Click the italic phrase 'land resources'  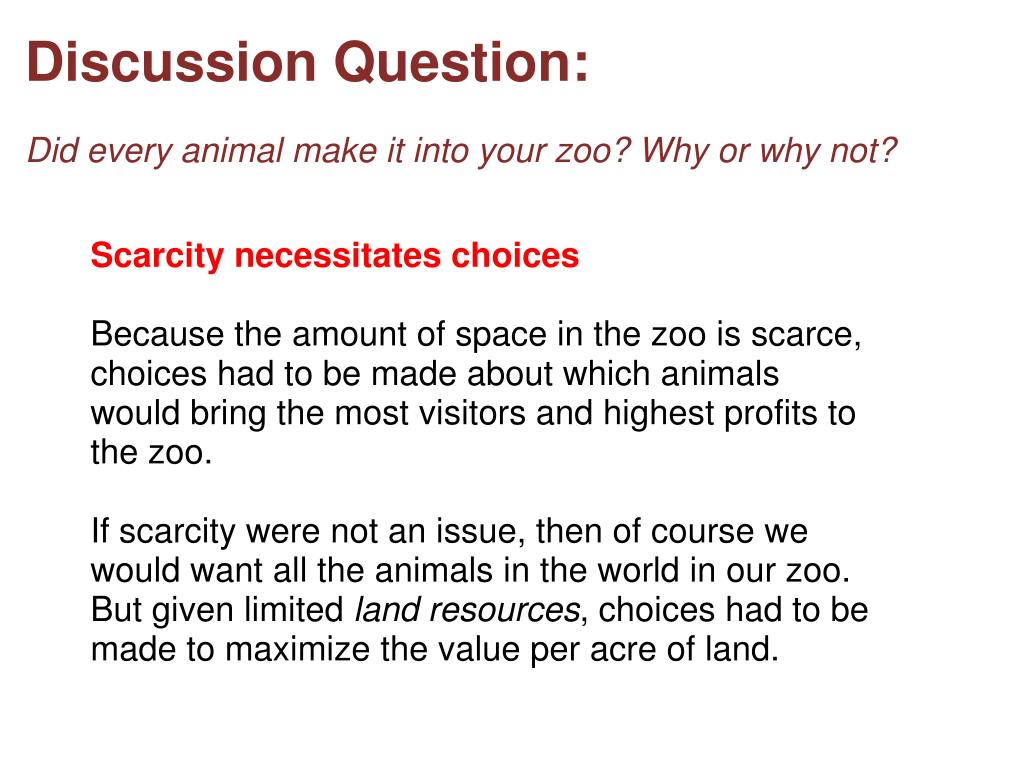point(466,610)
